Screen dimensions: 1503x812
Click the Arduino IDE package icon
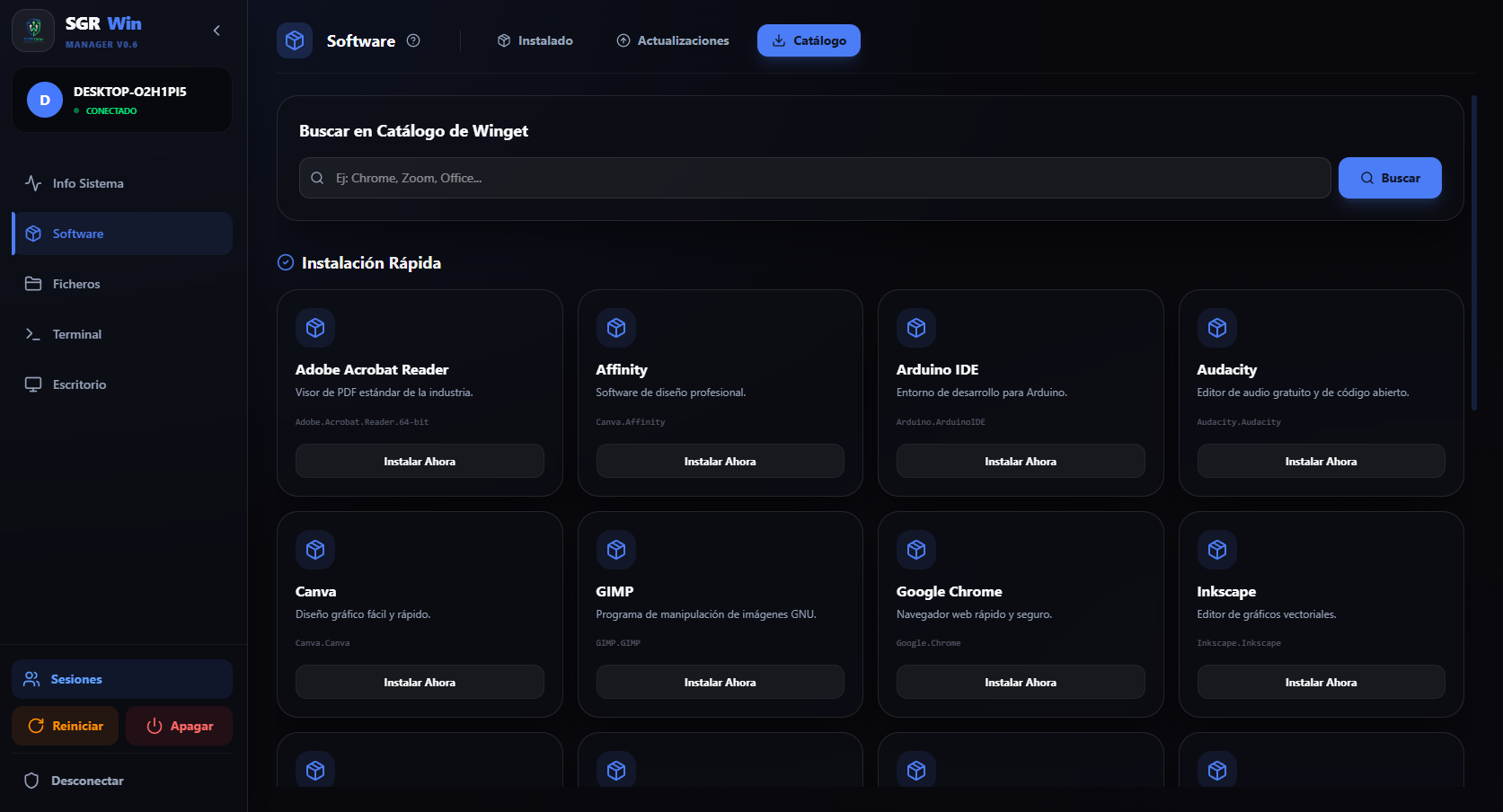pos(916,328)
